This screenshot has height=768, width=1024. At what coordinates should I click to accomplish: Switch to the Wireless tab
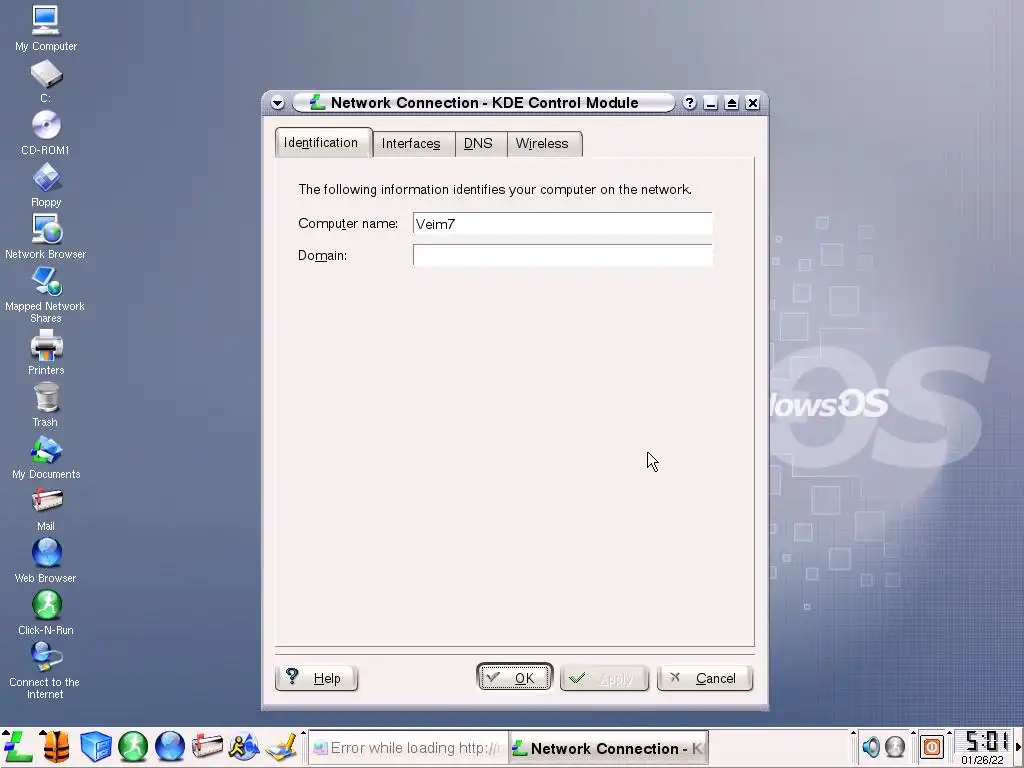point(543,144)
